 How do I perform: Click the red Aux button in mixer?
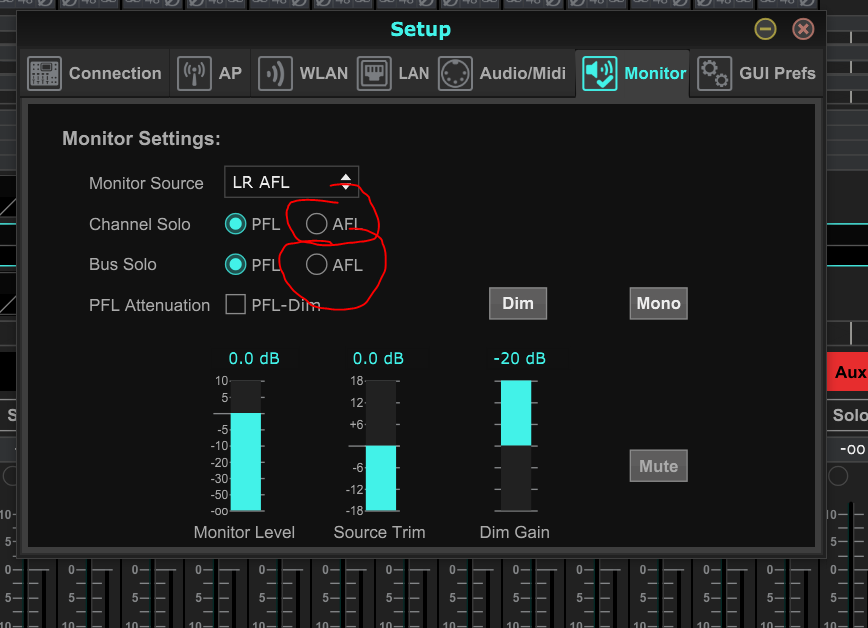[847, 372]
